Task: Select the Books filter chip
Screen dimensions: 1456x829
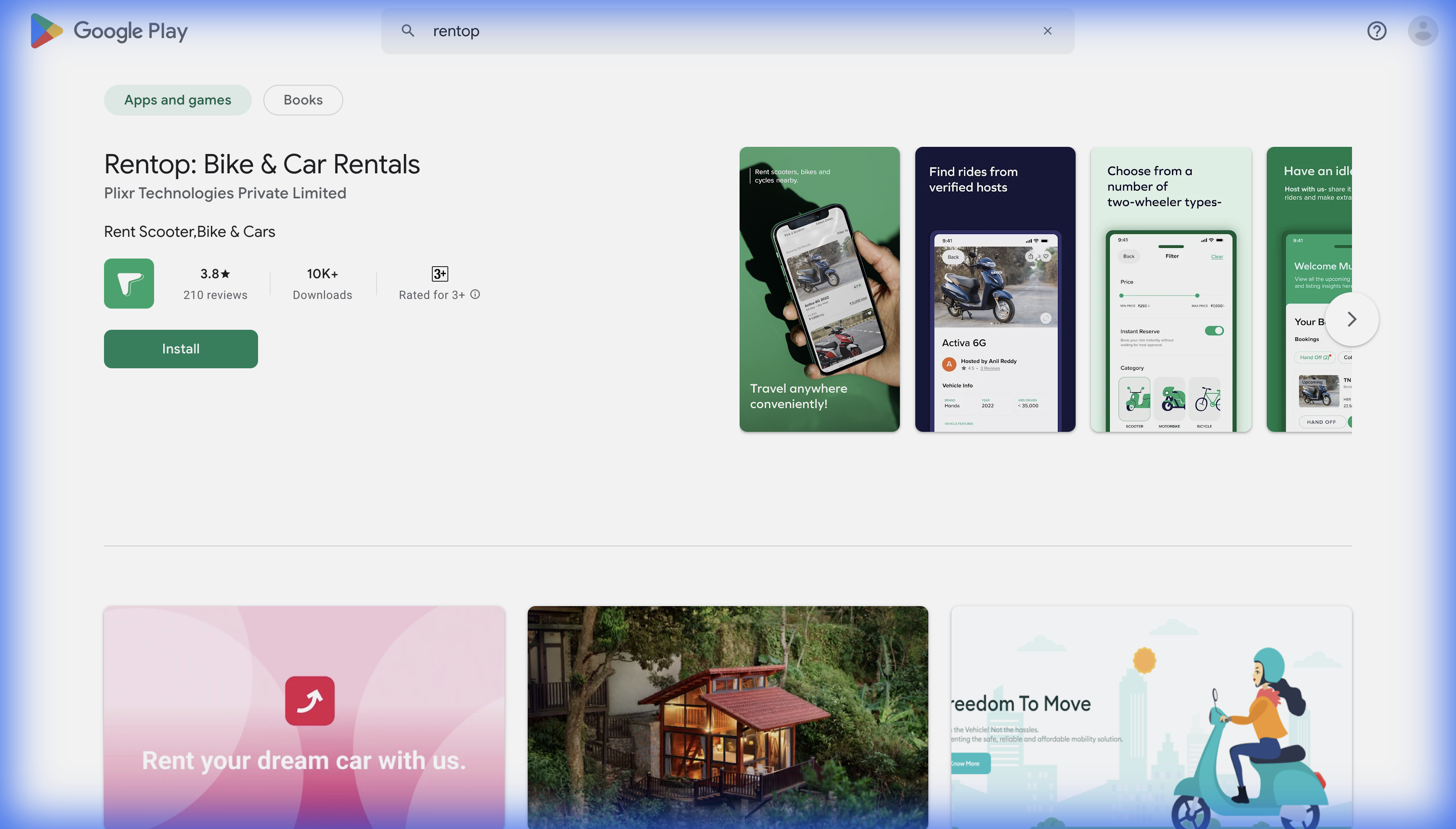Action: (303, 100)
